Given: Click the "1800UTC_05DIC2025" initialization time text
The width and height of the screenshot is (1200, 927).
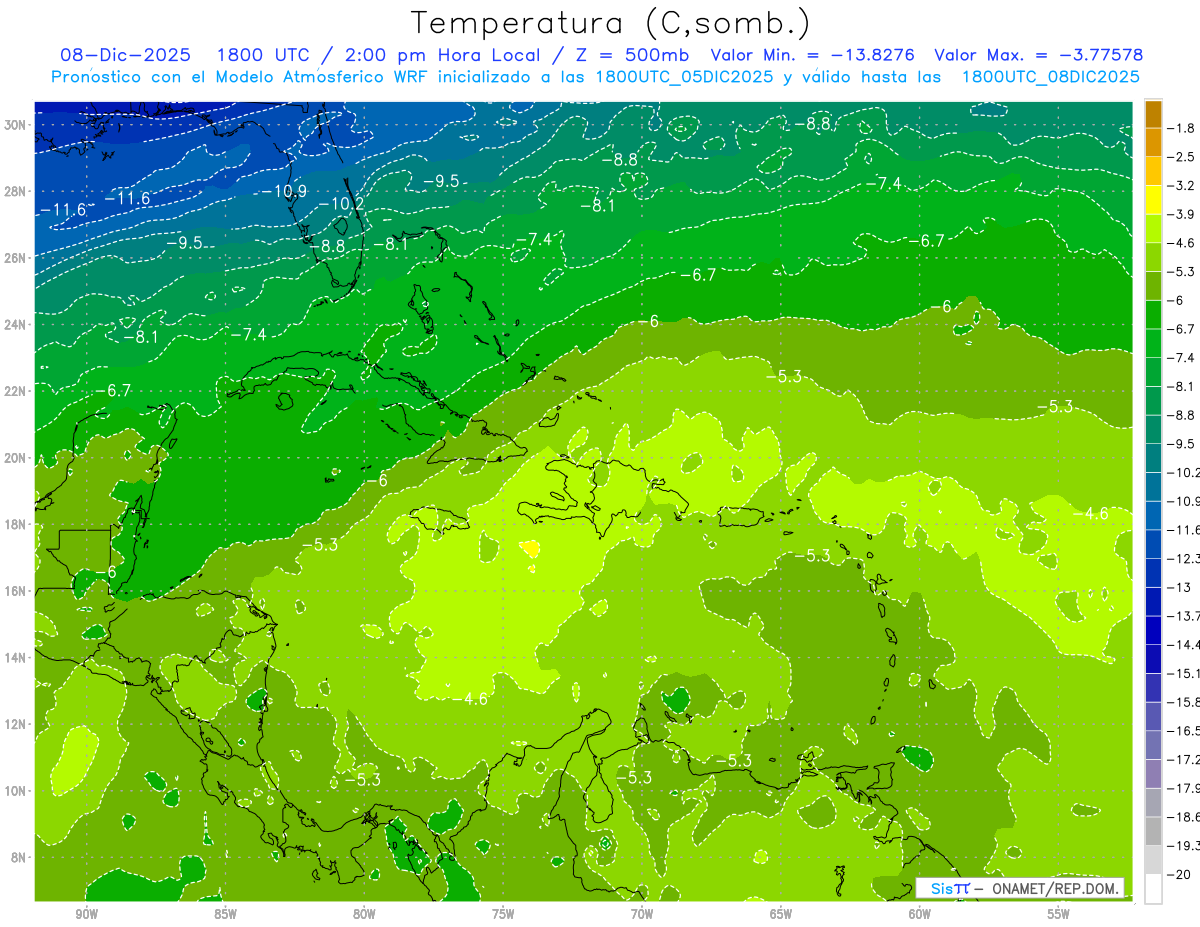Looking at the screenshot, I should [684, 77].
